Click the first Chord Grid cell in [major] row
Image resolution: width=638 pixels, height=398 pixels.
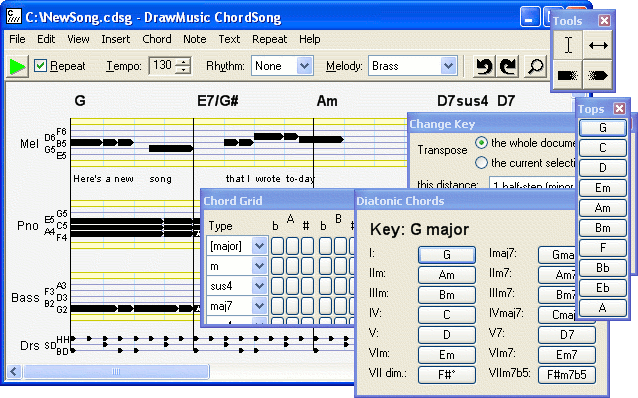point(277,246)
